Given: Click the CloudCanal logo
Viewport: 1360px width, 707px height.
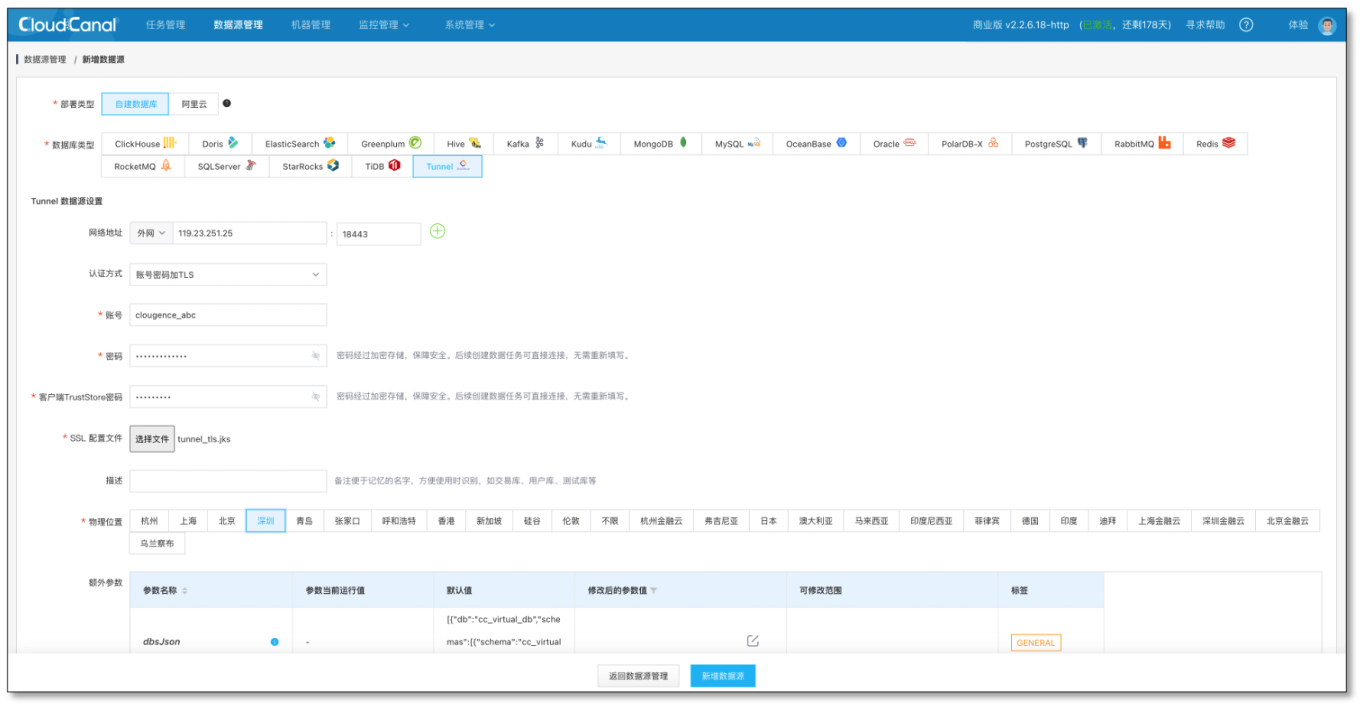Looking at the screenshot, I should (67, 25).
